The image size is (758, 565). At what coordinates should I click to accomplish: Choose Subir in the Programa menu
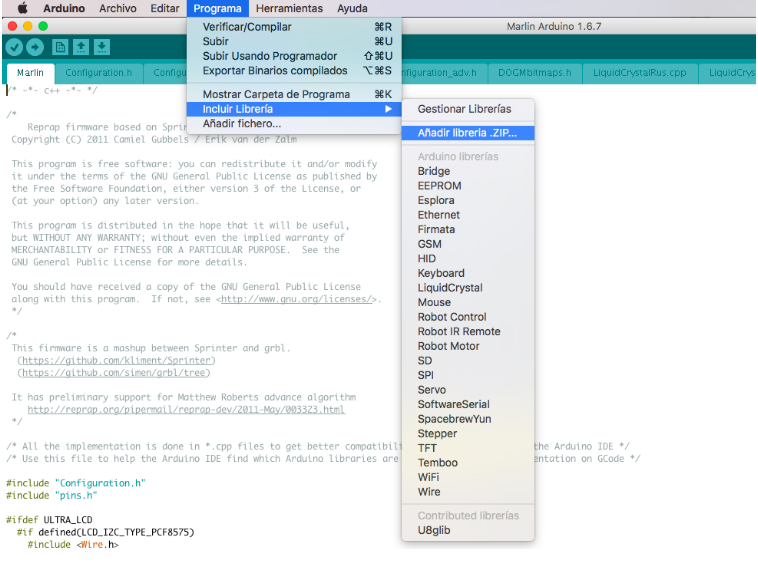pyautogui.click(x=294, y=42)
